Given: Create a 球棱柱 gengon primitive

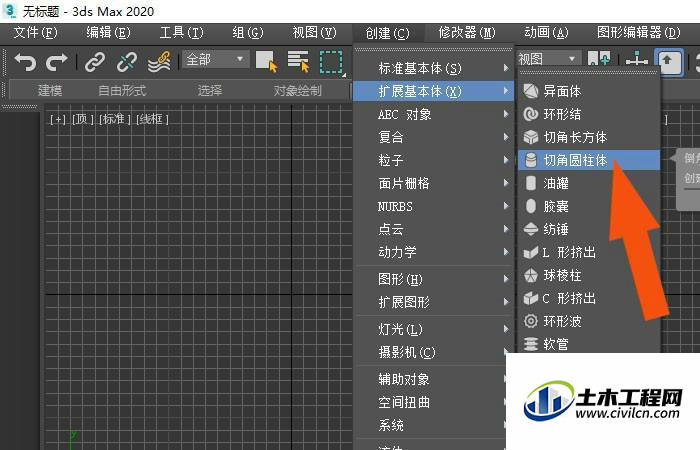Looking at the screenshot, I should click(588, 275).
